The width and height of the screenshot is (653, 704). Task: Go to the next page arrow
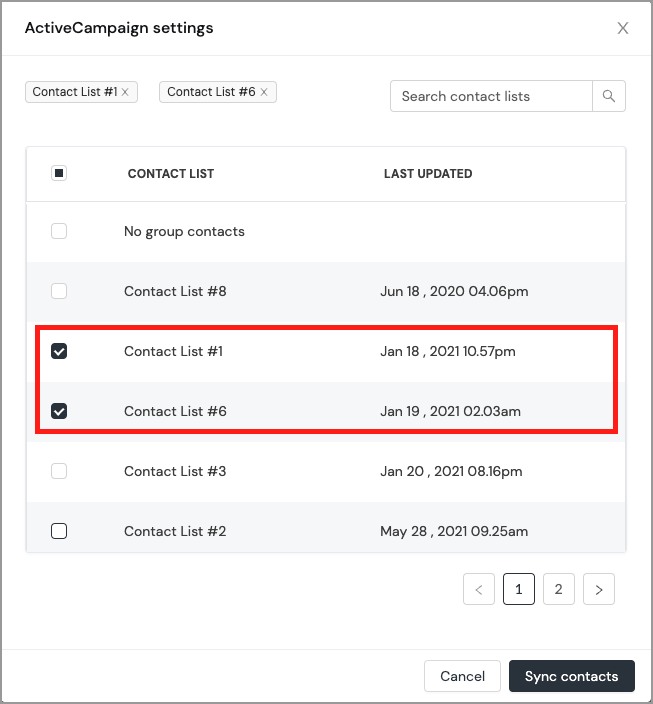(599, 589)
